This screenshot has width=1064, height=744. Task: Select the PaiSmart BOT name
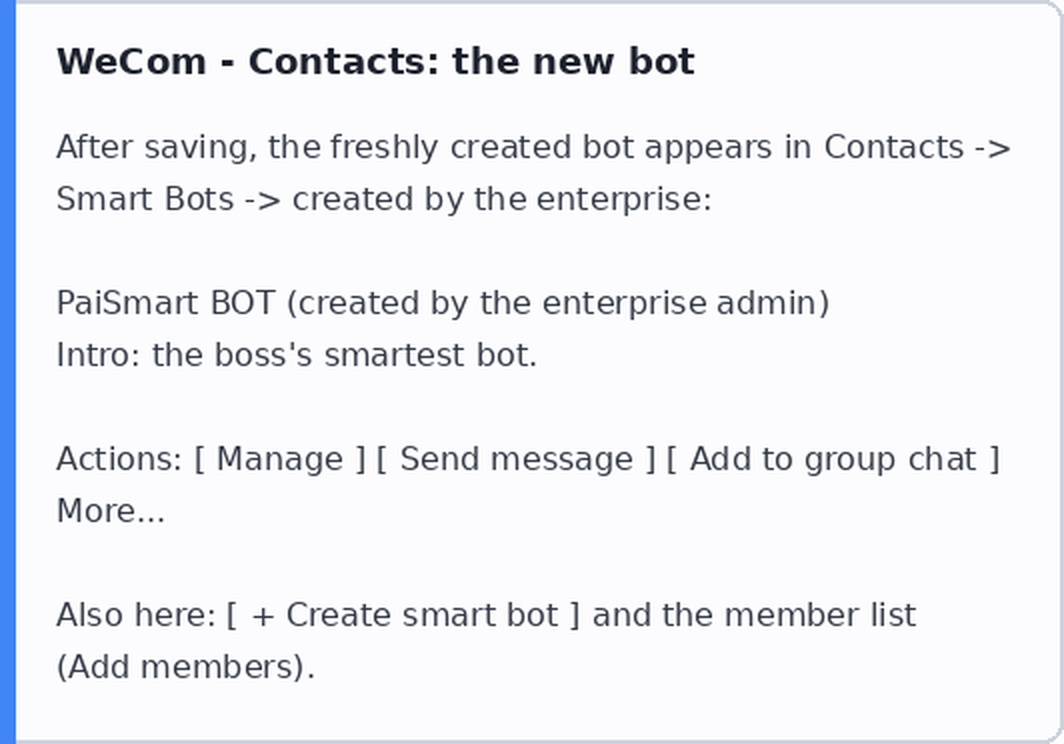tap(166, 303)
